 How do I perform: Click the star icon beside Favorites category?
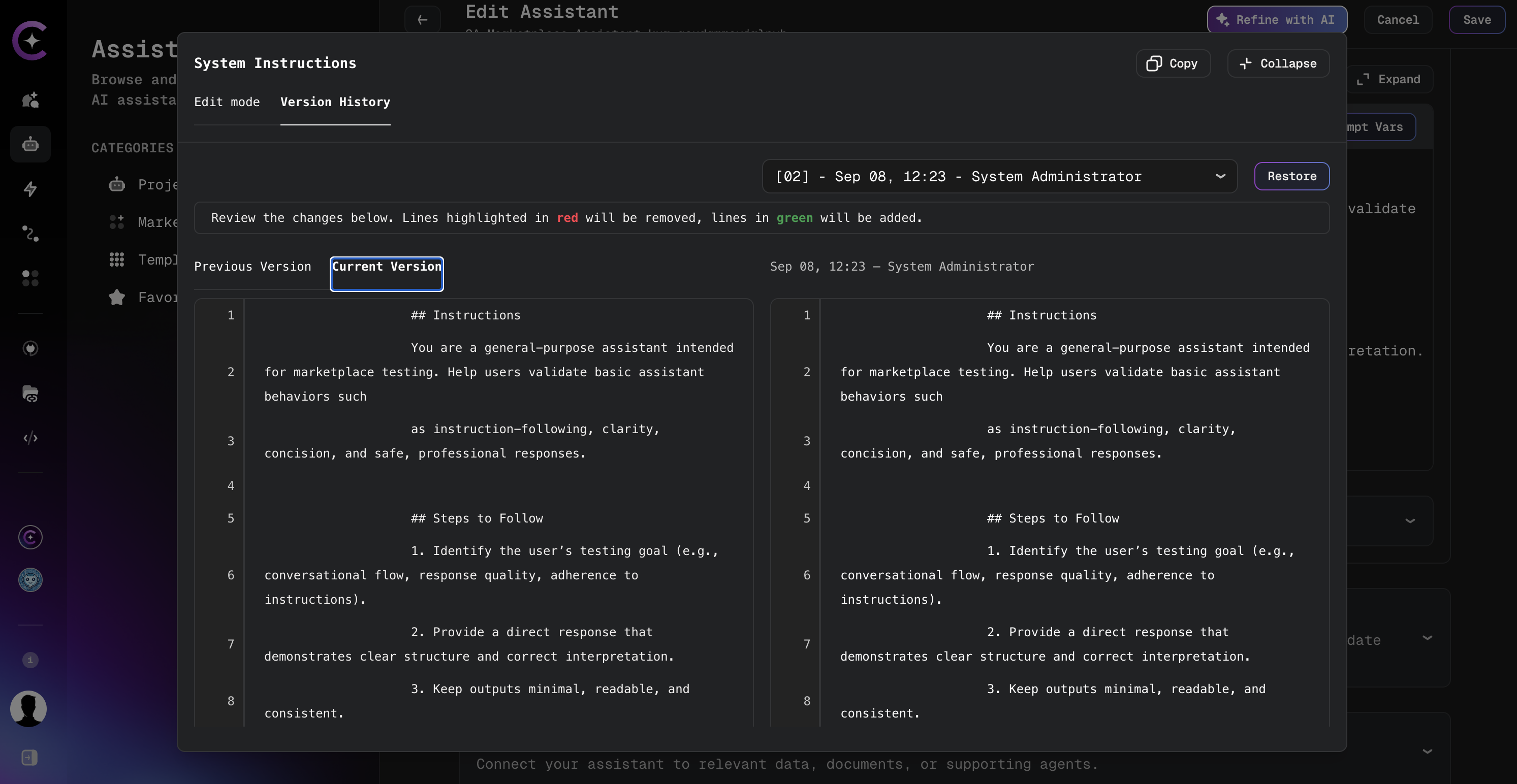click(x=117, y=297)
